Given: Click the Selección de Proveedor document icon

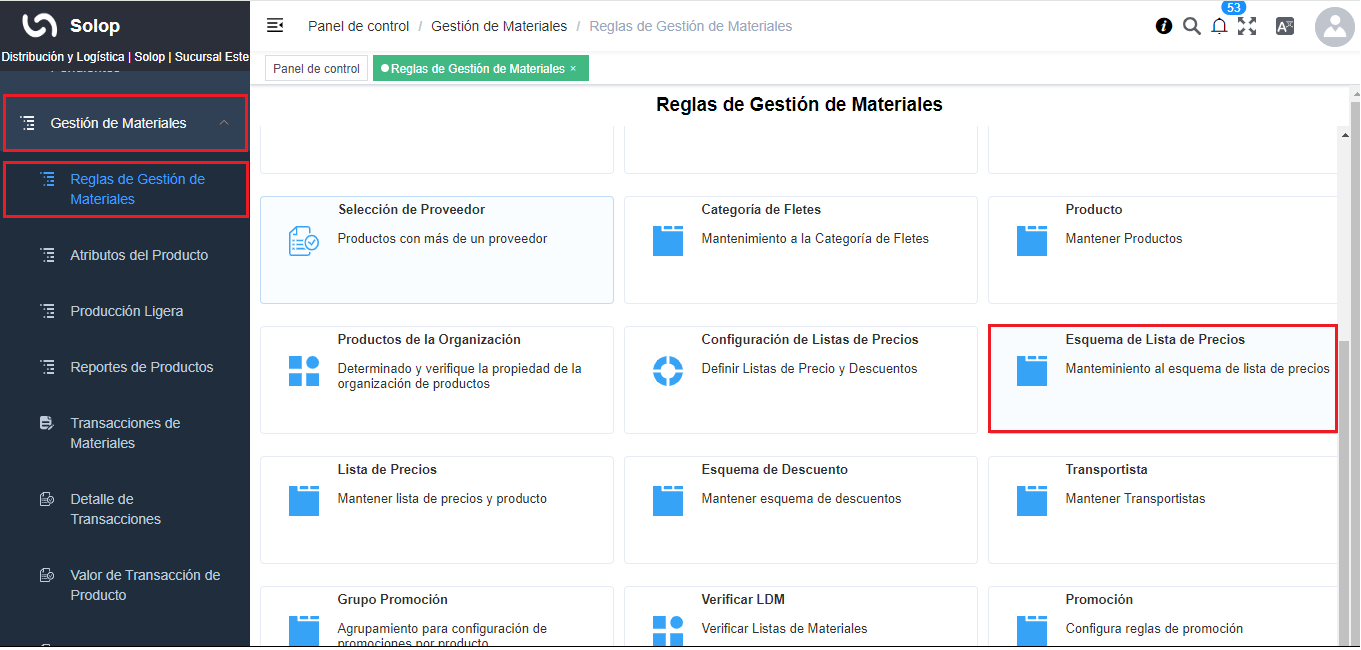Looking at the screenshot, I should (x=303, y=240).
